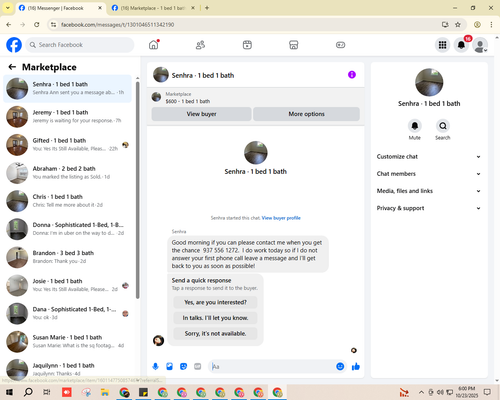Open the Marketplace storefront icon
The width and height of the screenshot is (500, 400).
pyautogui.click(x=294, y=45)
